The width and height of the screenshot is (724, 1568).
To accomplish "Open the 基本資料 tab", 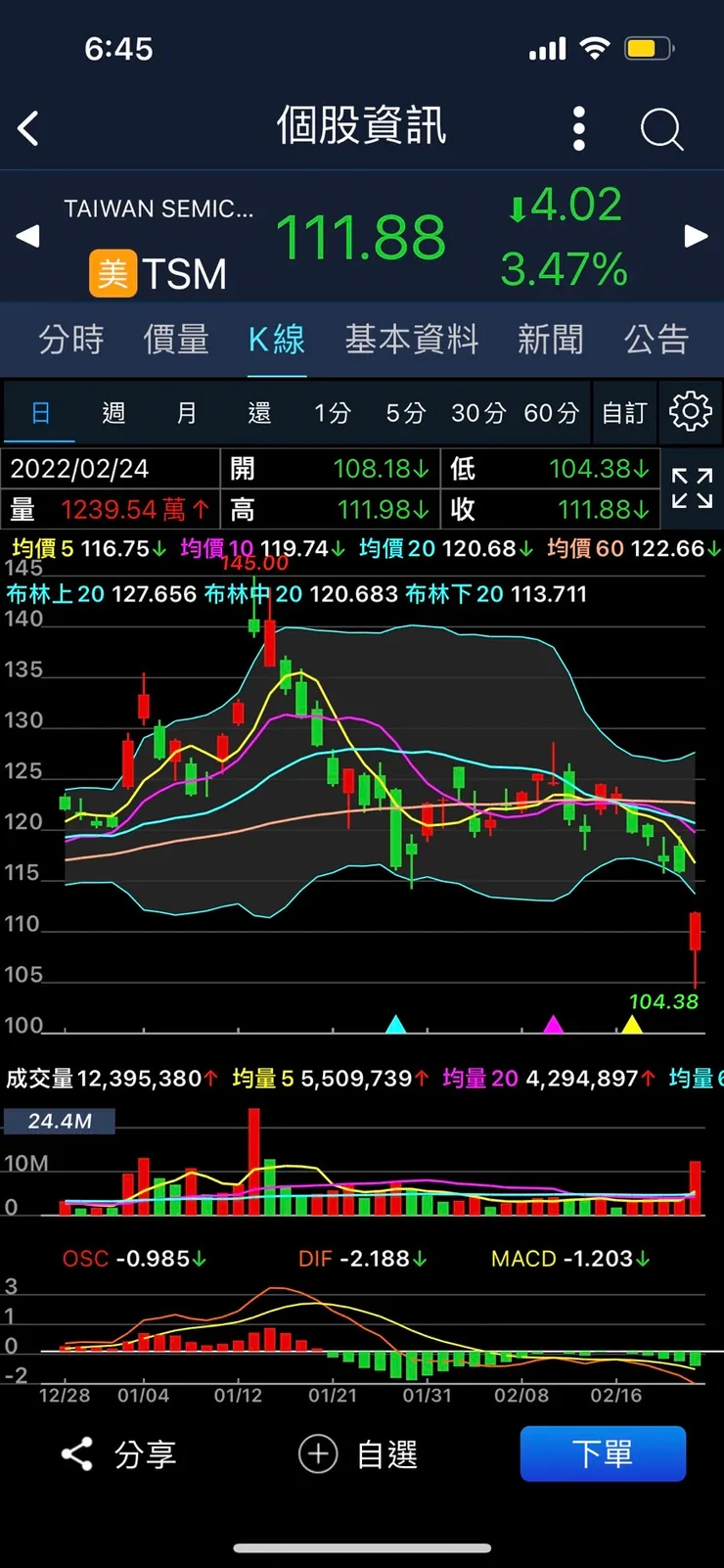I will point(412,340).
